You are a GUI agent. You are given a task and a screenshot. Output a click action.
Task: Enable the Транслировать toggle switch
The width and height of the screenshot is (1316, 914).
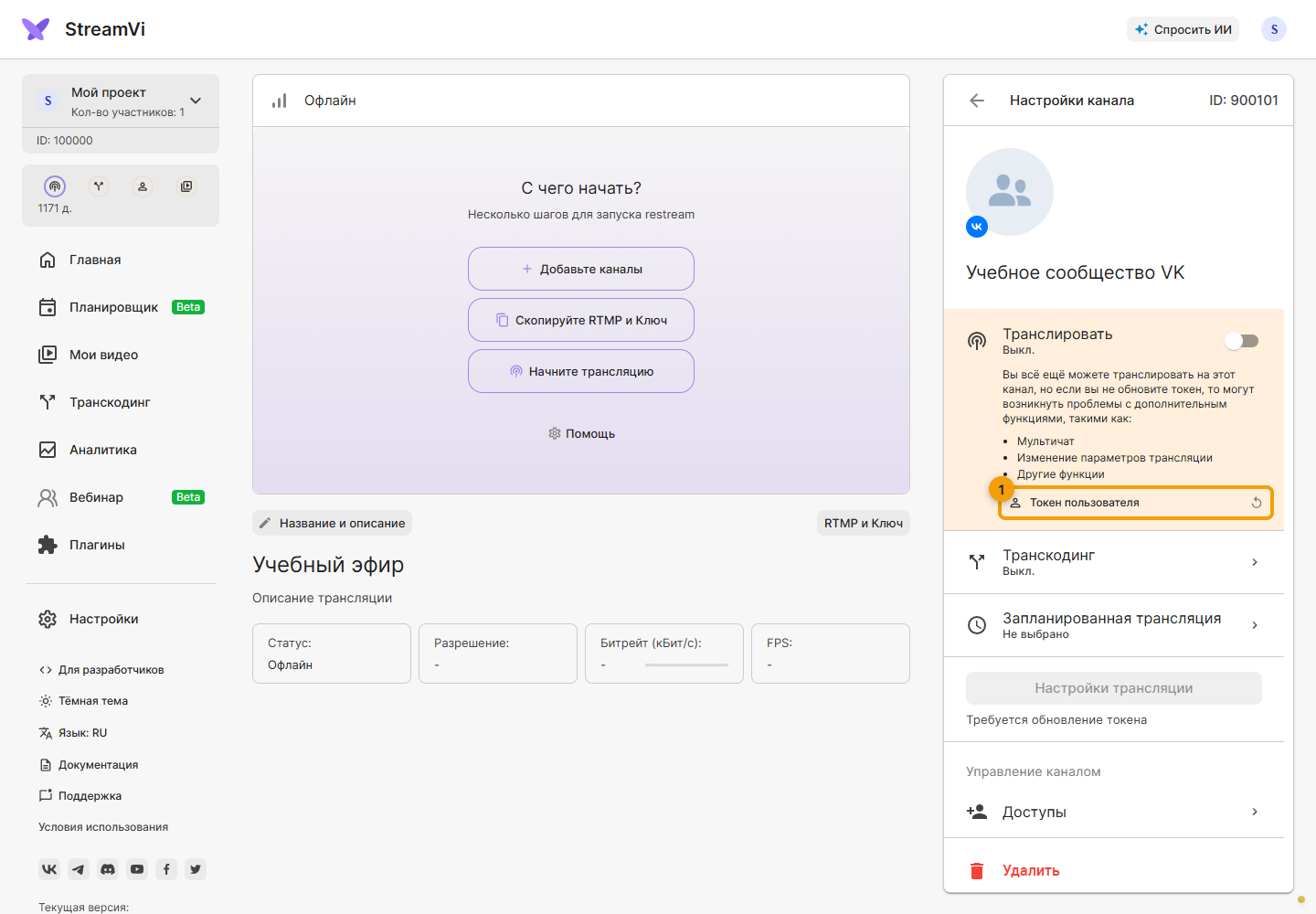point(1242,341)
